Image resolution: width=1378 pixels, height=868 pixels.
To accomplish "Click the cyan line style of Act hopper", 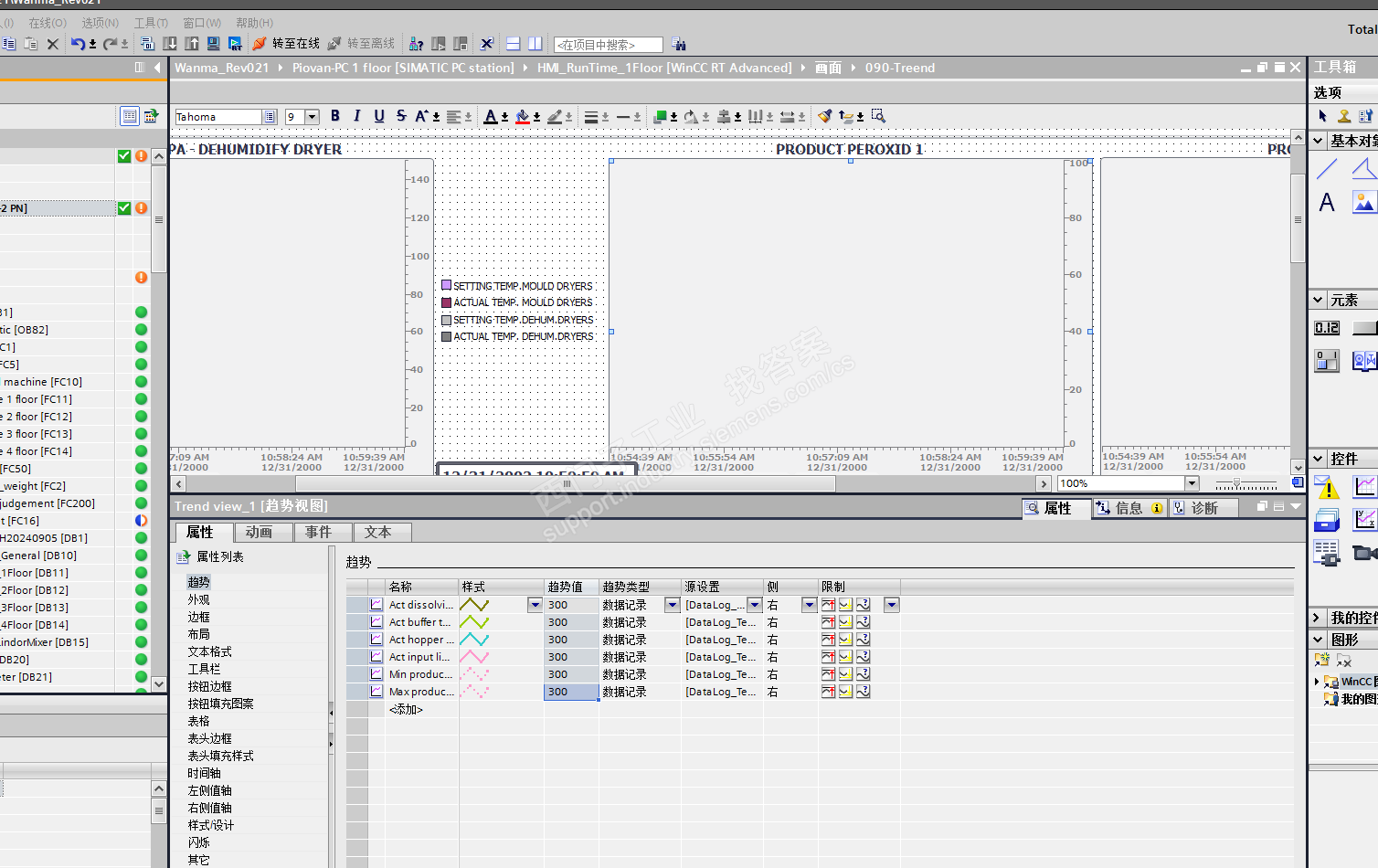I will [x=474, y=640].
